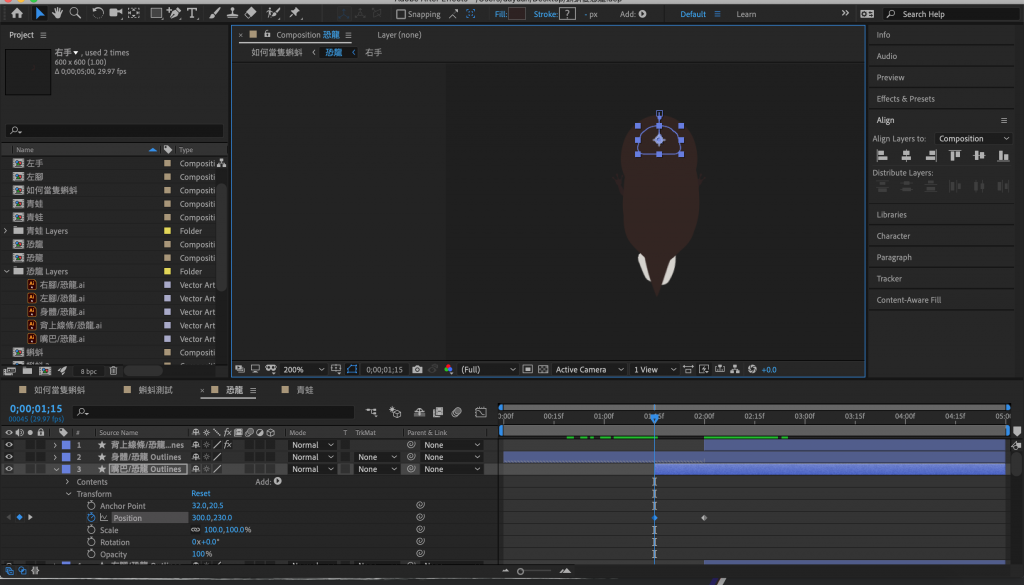
Task: Click the Fill color swatch
Action: (x=517, y=15)
